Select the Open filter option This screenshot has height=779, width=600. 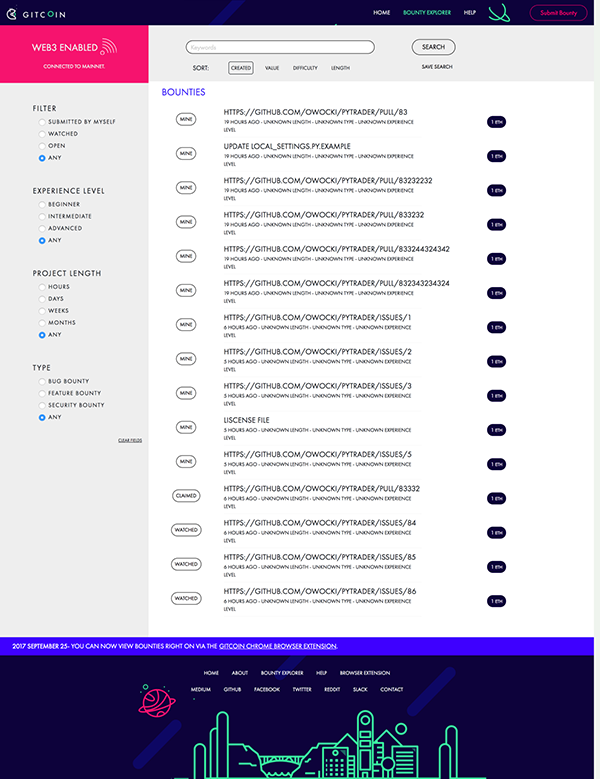(x=42, y=146)
